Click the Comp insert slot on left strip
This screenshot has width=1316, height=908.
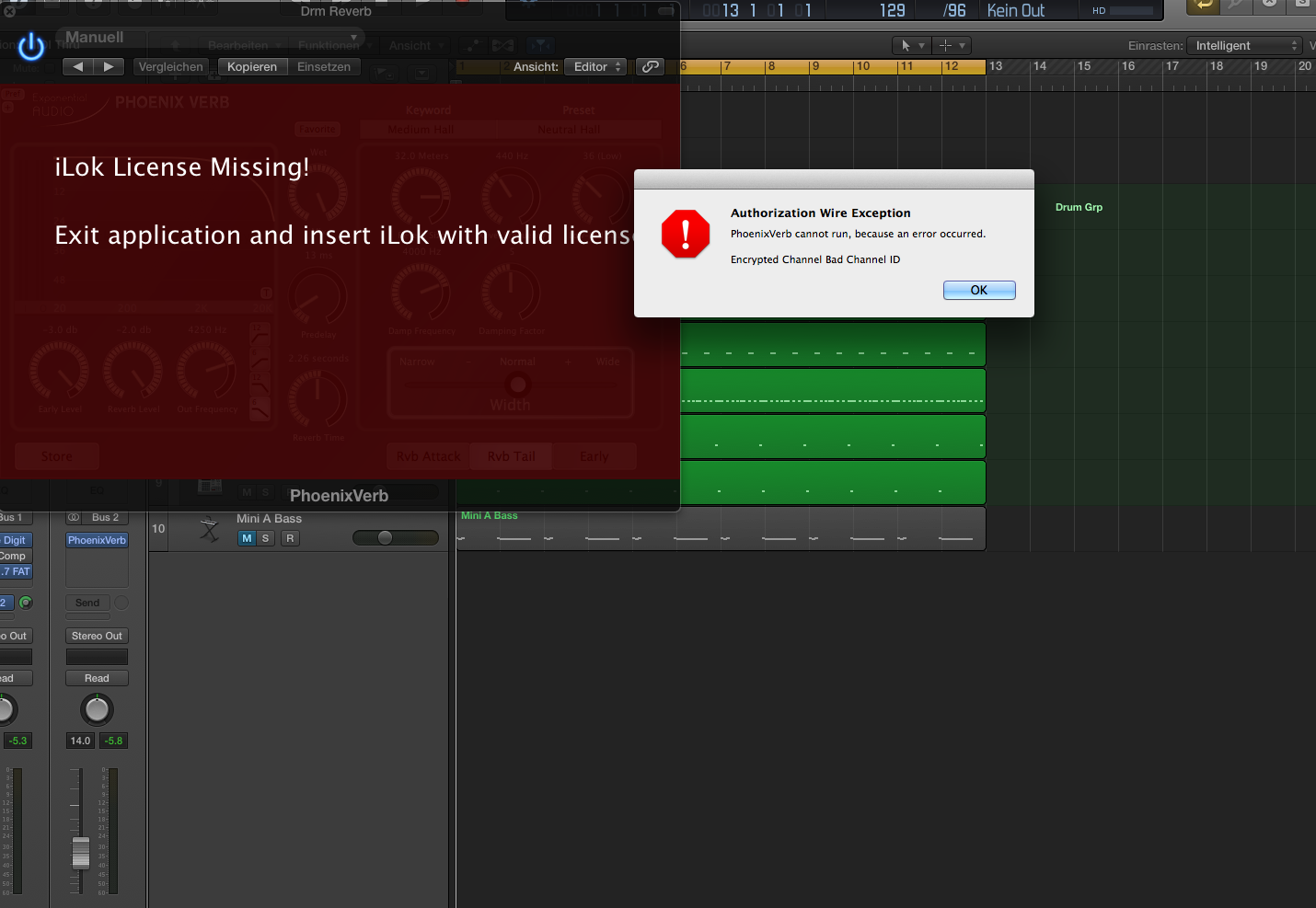pos(16,556)
